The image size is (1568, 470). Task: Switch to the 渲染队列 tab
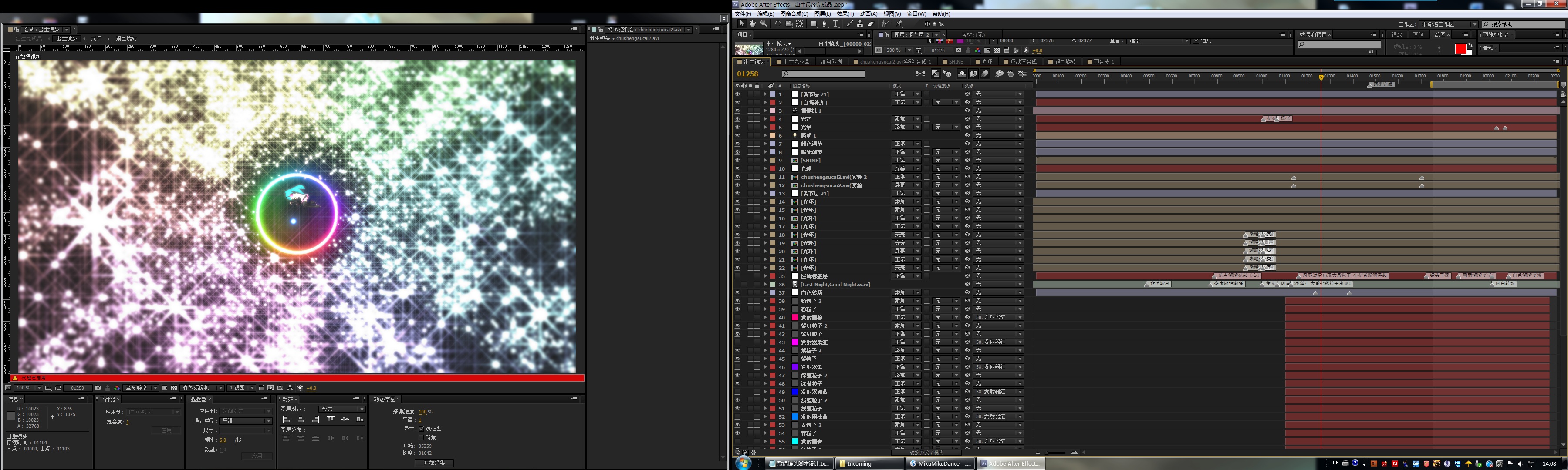click(831, 61)
